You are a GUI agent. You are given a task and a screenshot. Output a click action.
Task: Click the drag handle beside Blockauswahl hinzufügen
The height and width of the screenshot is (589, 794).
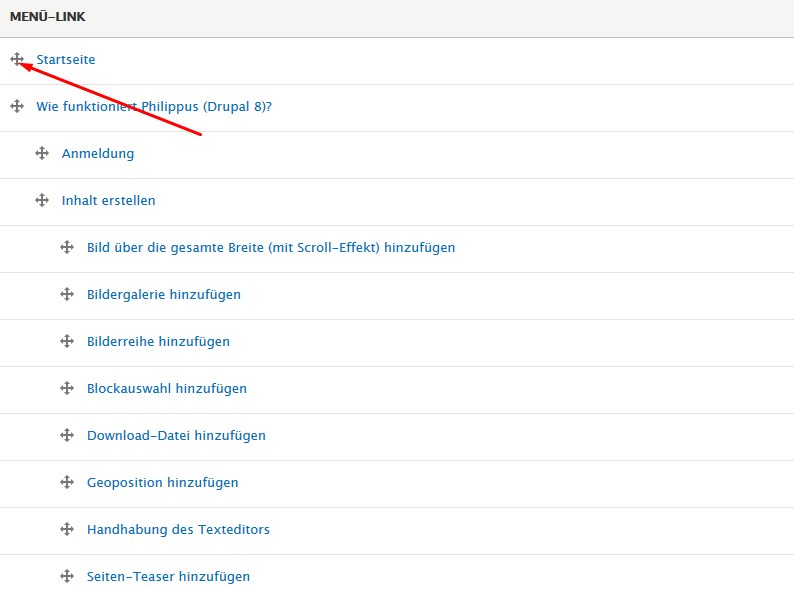(x=67, y=388)
